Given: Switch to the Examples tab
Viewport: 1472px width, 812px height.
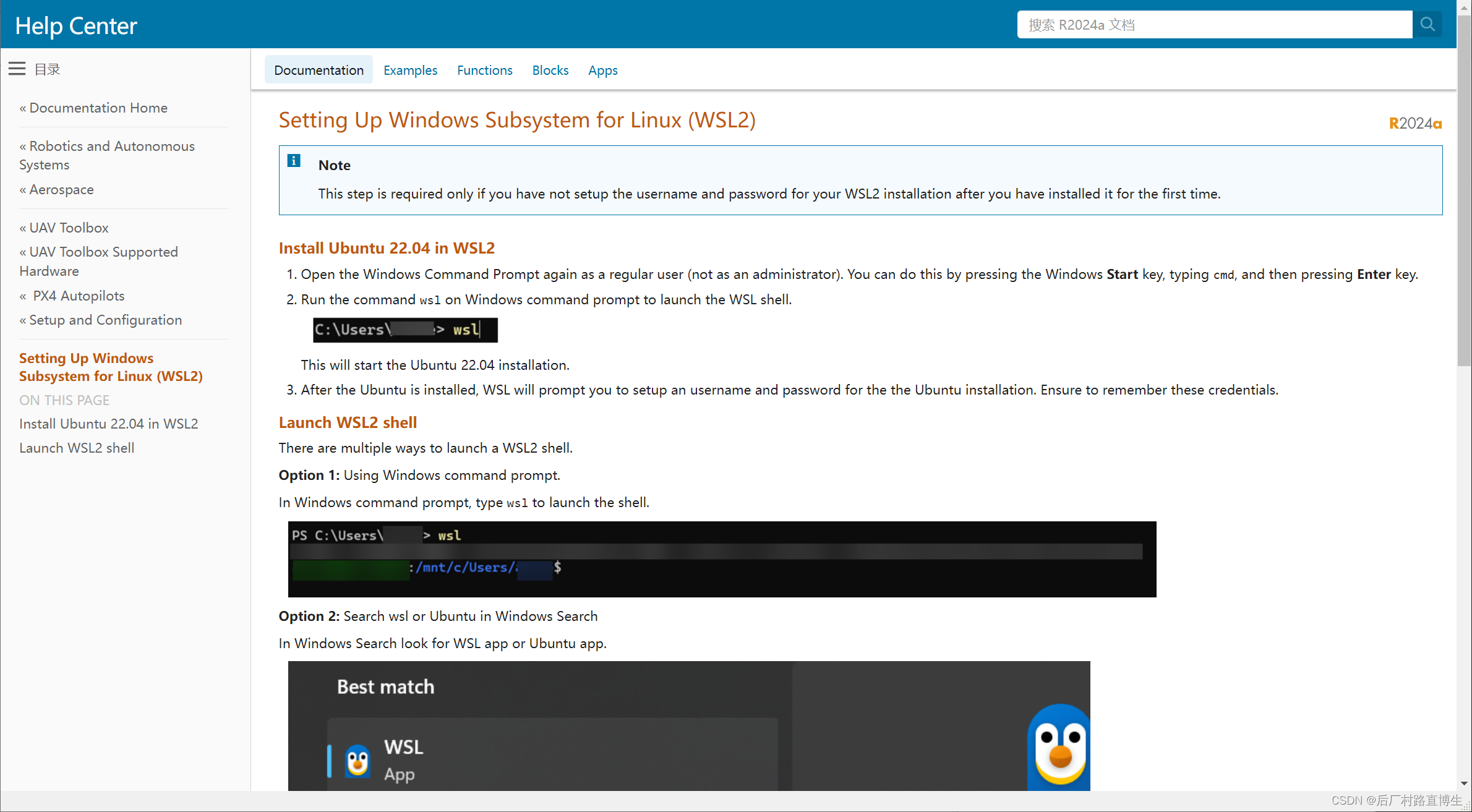Looking at the screenshot, I should (410, 71).
